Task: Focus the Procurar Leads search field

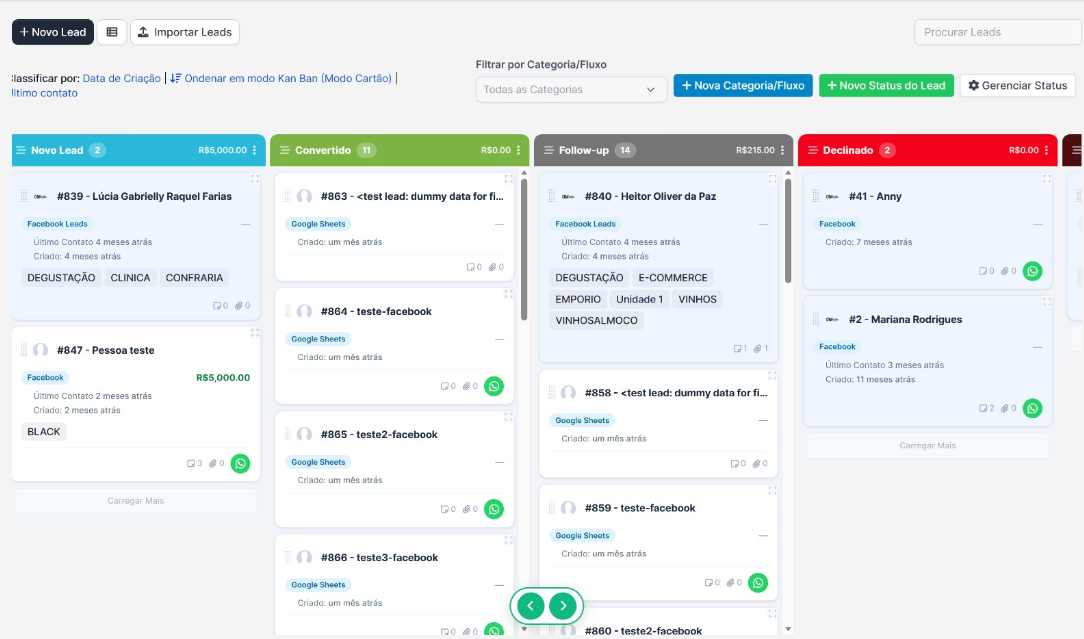Action: pos(998,32)
